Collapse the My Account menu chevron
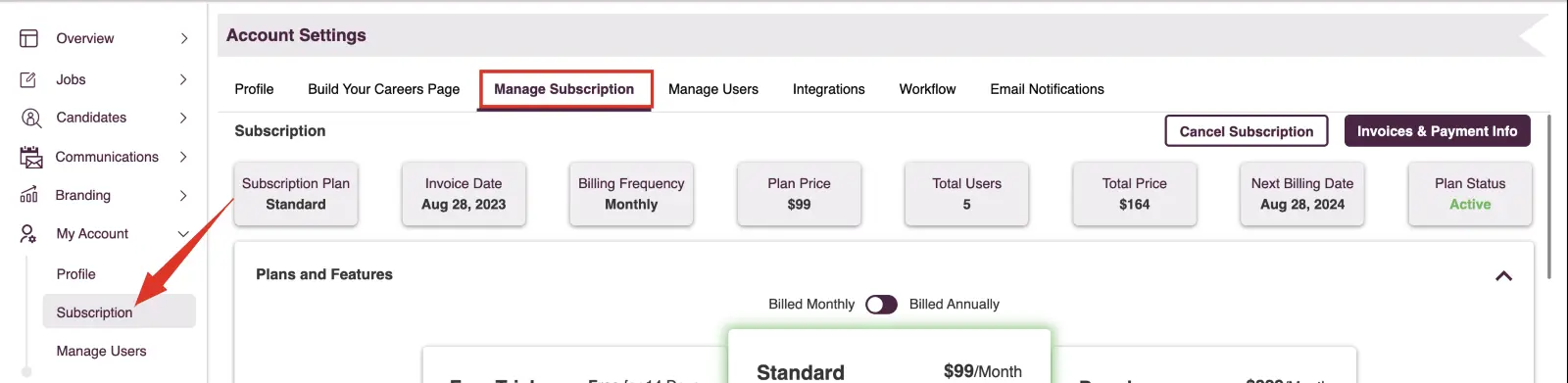 pyautogui.click(x=183, y=234)
